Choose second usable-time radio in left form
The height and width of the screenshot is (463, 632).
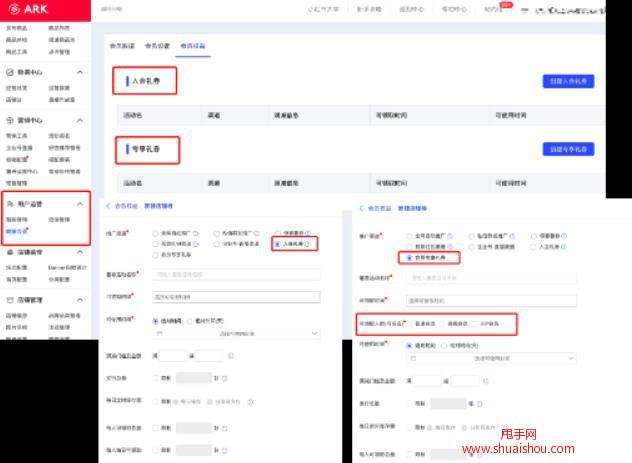click(x=190, y=321)
